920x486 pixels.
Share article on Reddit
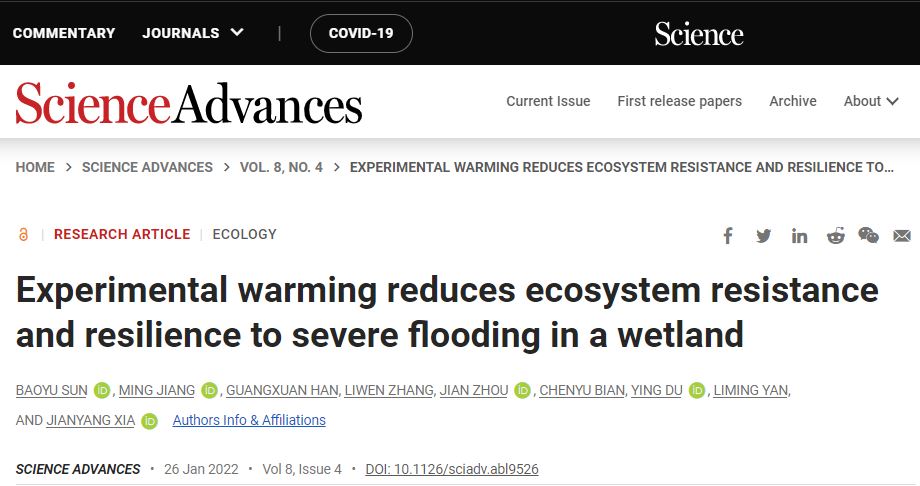[835, 236]
